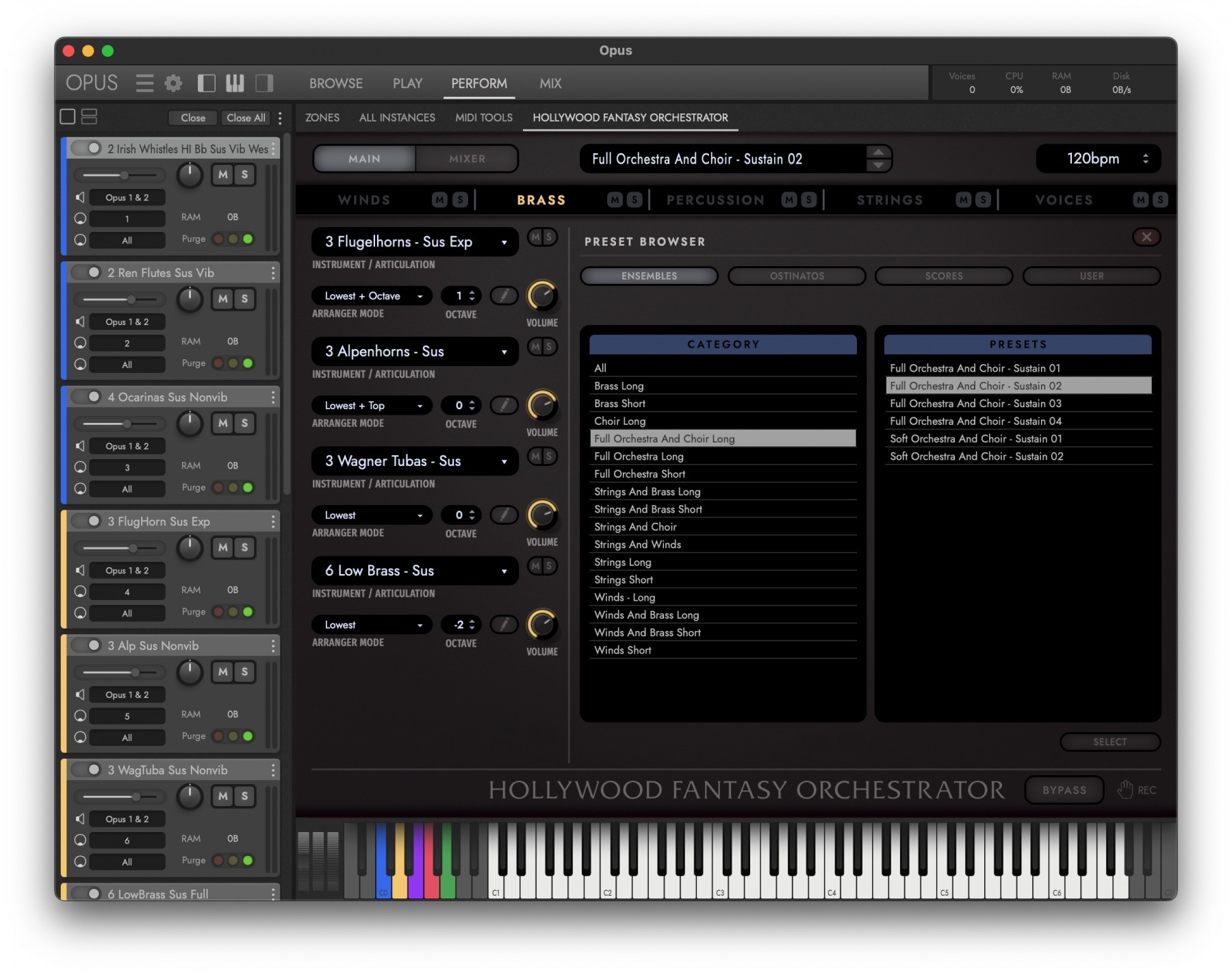Edit arranger for 3 Flugelhorns pencil icon
1232x973 pixels.
pyautogui.click(x=504, y=296)
